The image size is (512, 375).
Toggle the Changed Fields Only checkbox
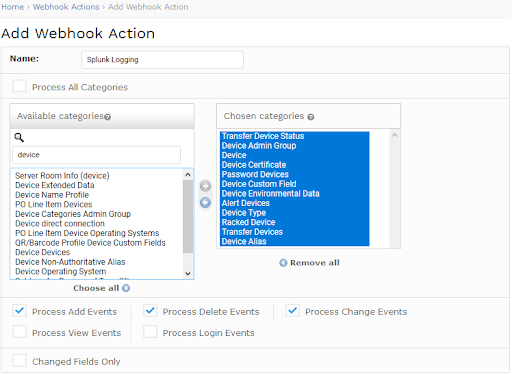19,360
